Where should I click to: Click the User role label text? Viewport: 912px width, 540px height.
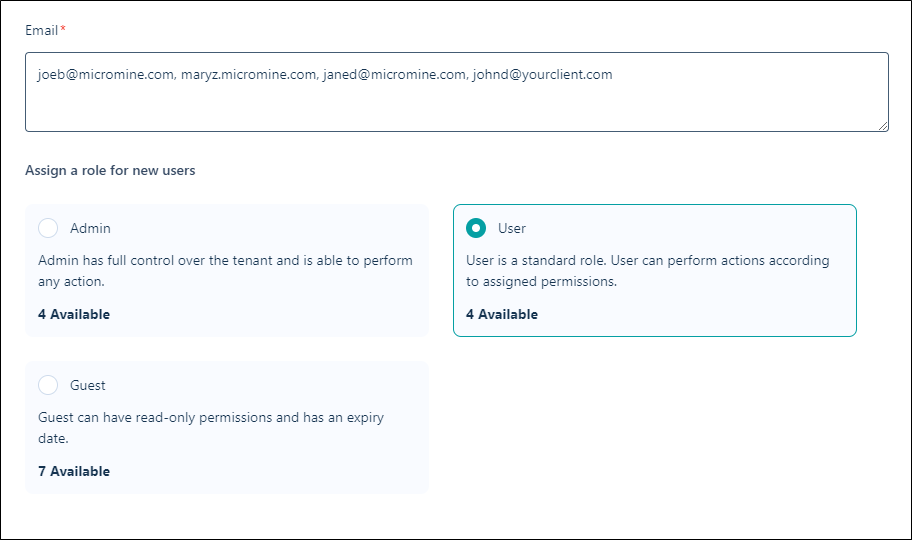coord(512,228)
